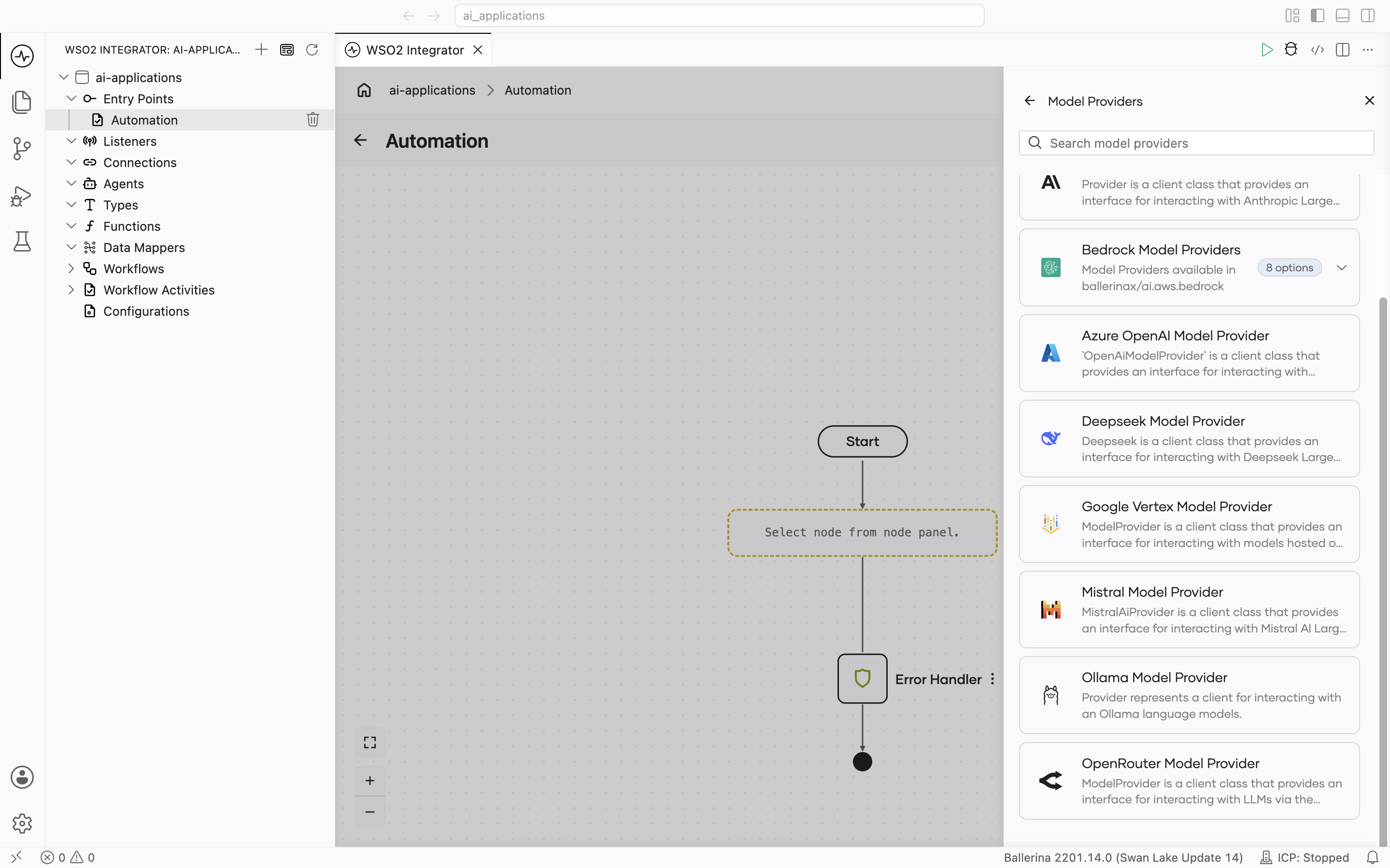
Task: Toggle bottom panel layout icon
Action: (1342, 15)
